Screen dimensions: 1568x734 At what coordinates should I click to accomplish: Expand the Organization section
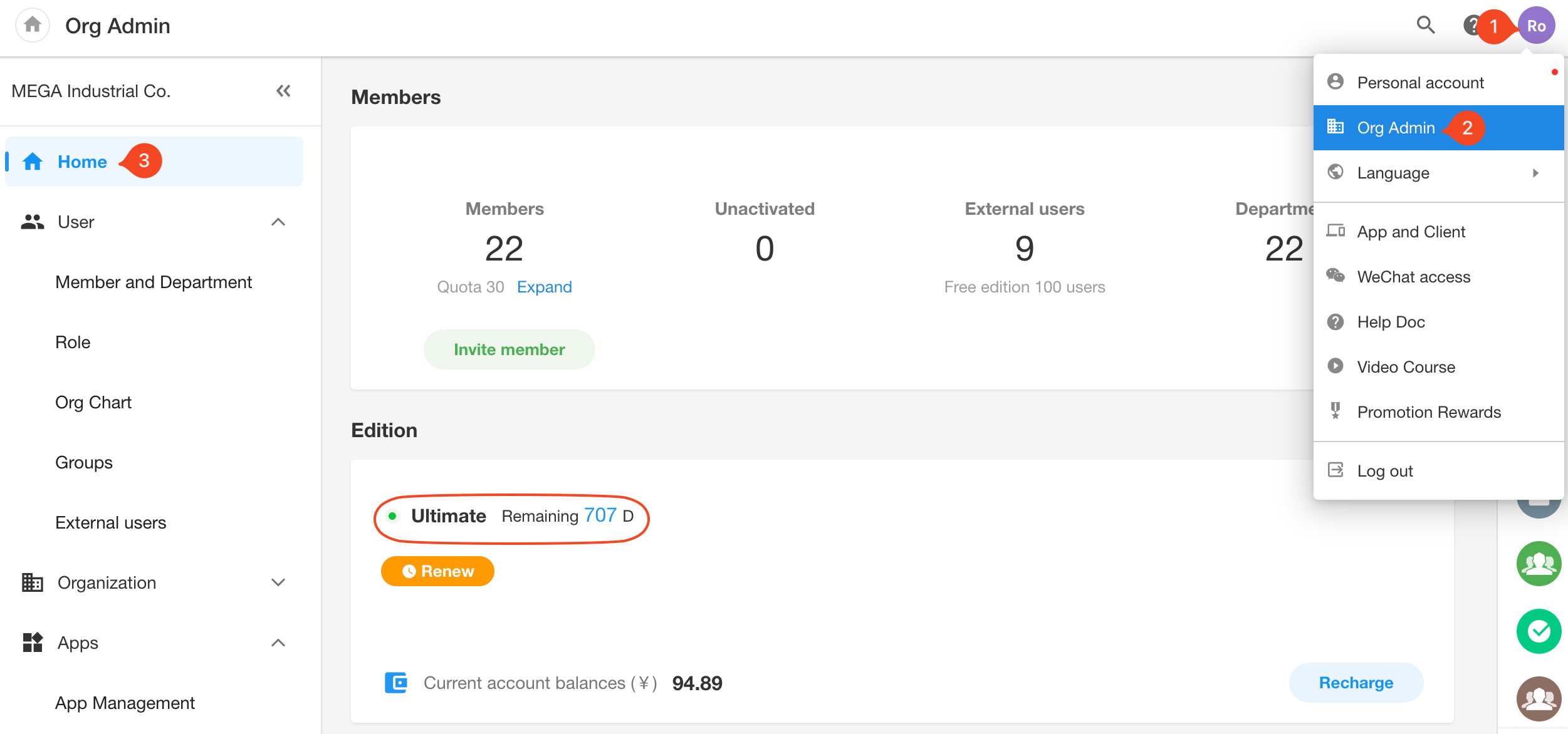(278, 582)
